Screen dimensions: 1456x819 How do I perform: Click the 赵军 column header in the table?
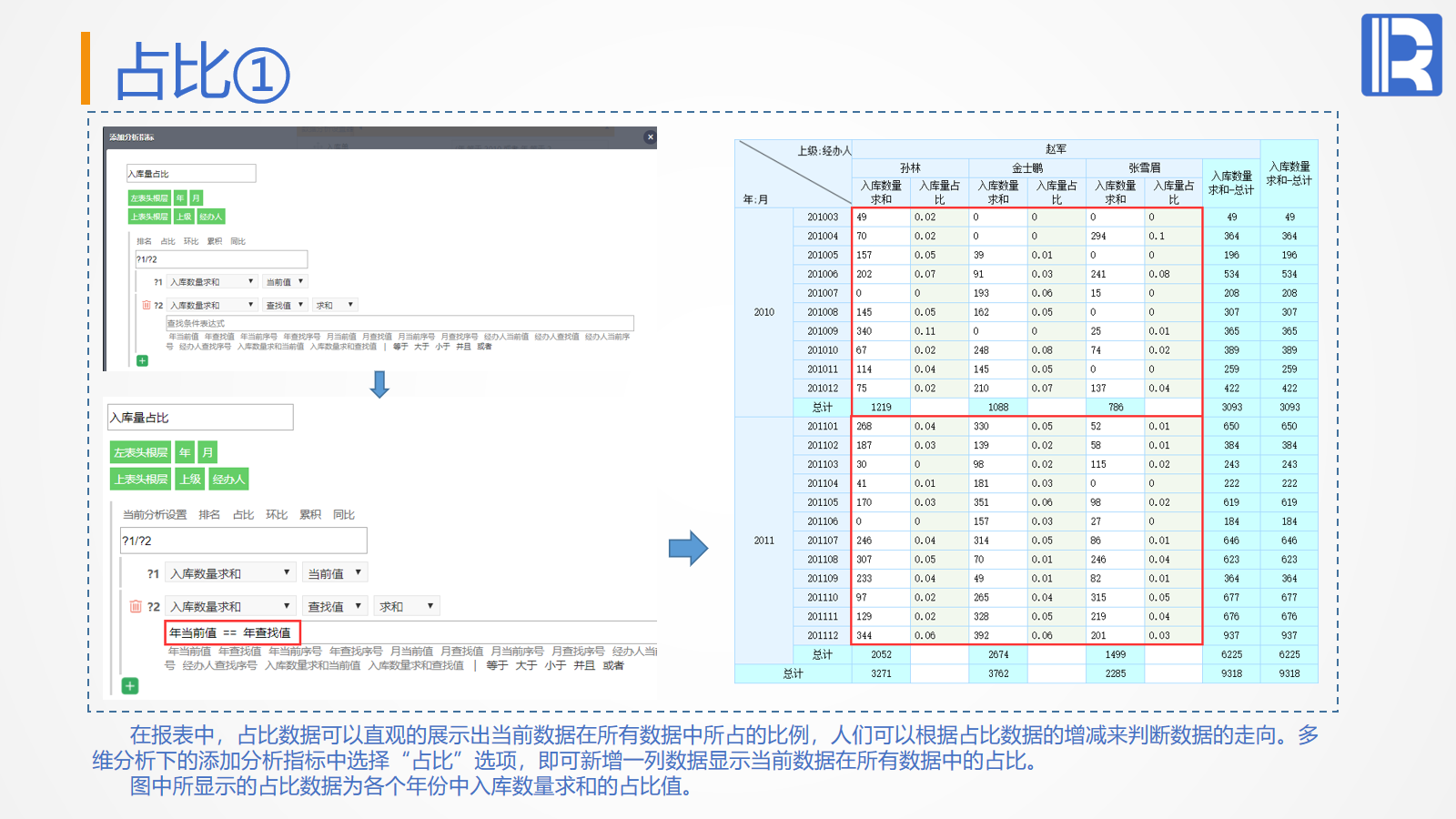(1056, 149)
